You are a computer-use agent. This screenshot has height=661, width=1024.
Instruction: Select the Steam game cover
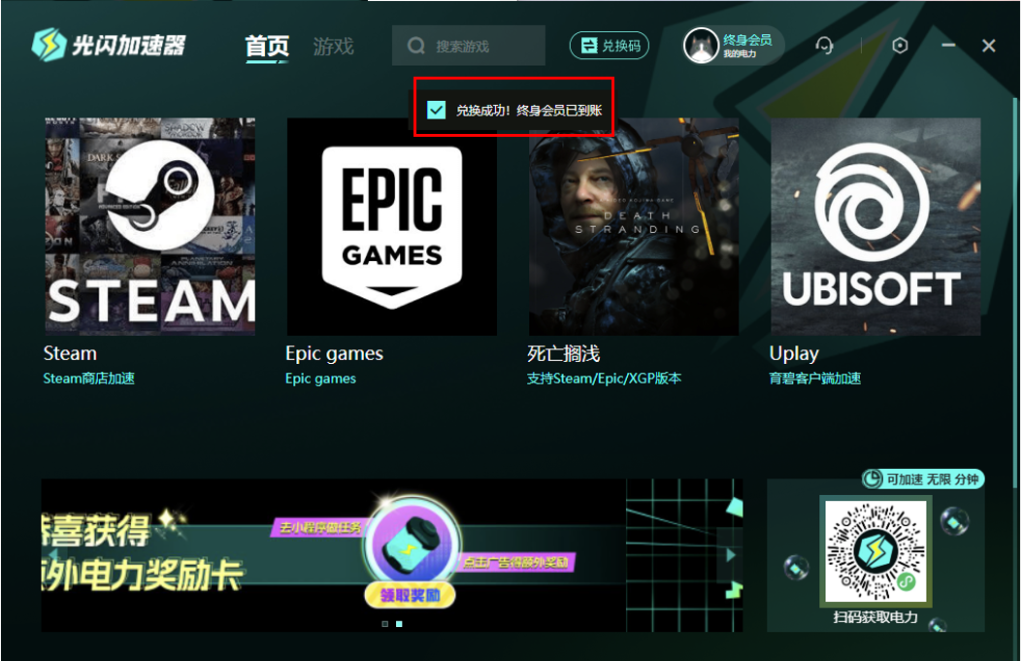(x=150, y=226)
